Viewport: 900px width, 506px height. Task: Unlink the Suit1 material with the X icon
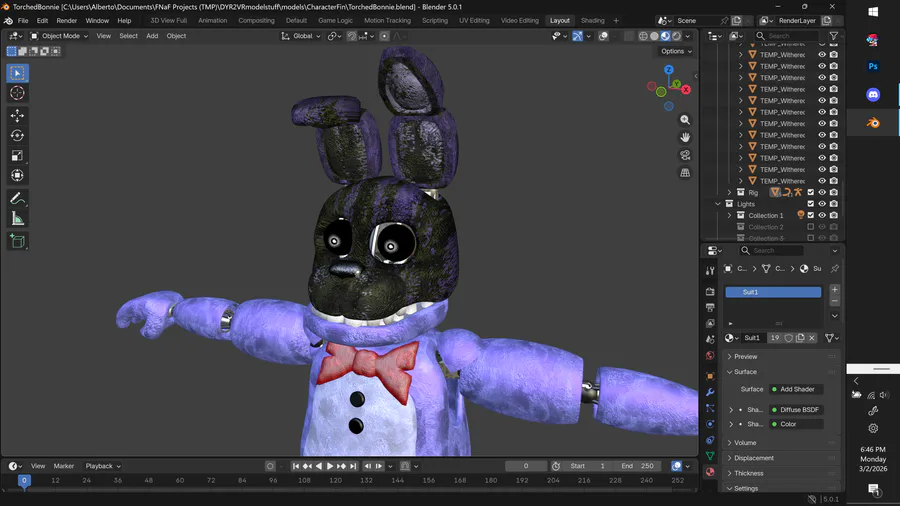coord(812,338)
